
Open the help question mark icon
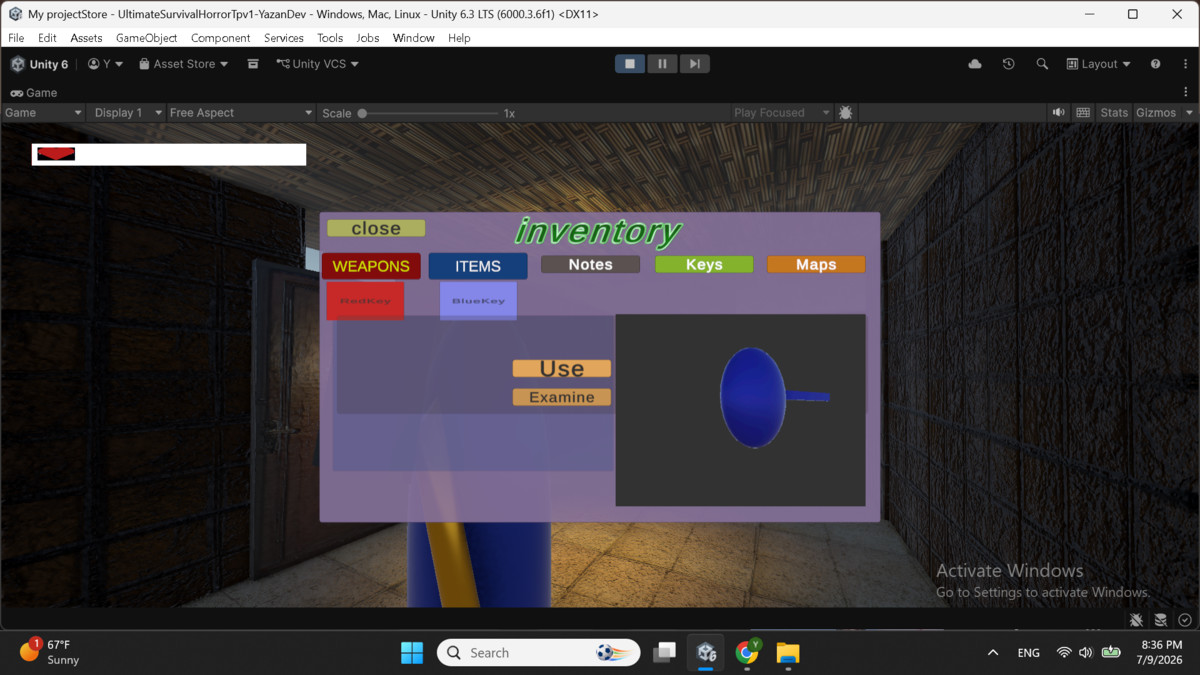coord(1155,64)
